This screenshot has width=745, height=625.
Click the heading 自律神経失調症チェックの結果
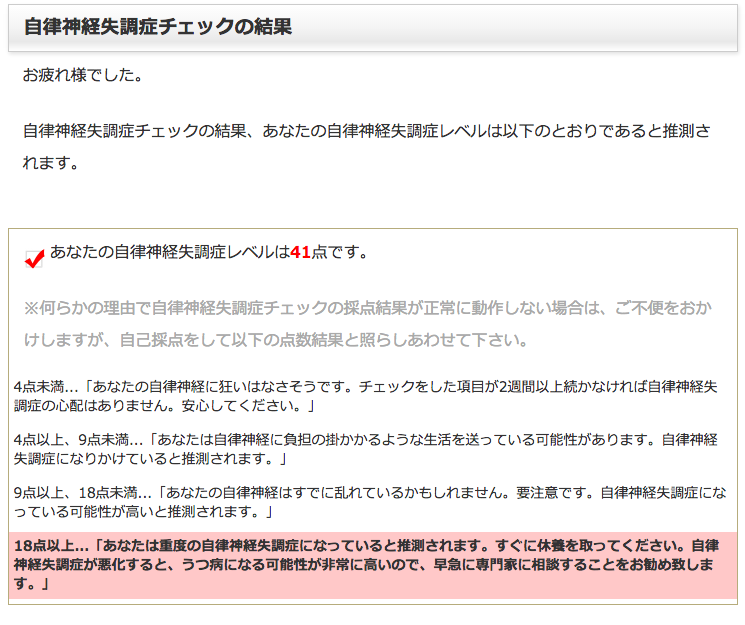click(x=157, y=27)
